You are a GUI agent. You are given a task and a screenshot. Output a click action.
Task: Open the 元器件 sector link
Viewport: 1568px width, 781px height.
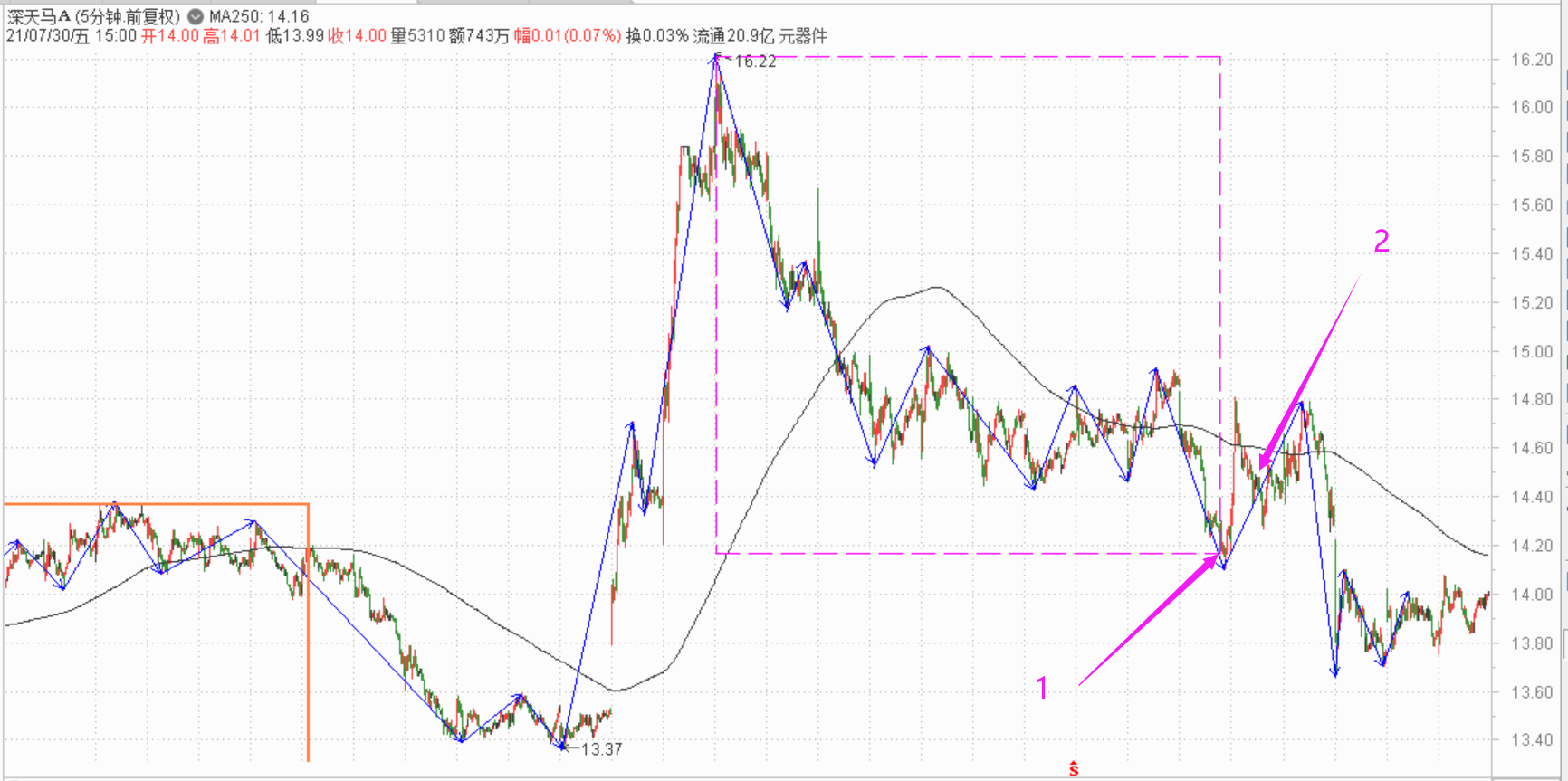pos(803,36)
